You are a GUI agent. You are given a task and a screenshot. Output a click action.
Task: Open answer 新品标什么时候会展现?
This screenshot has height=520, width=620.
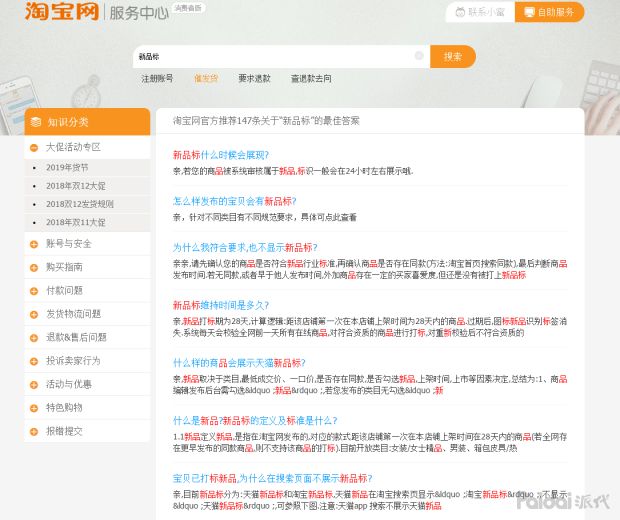[x=221, y=155]
